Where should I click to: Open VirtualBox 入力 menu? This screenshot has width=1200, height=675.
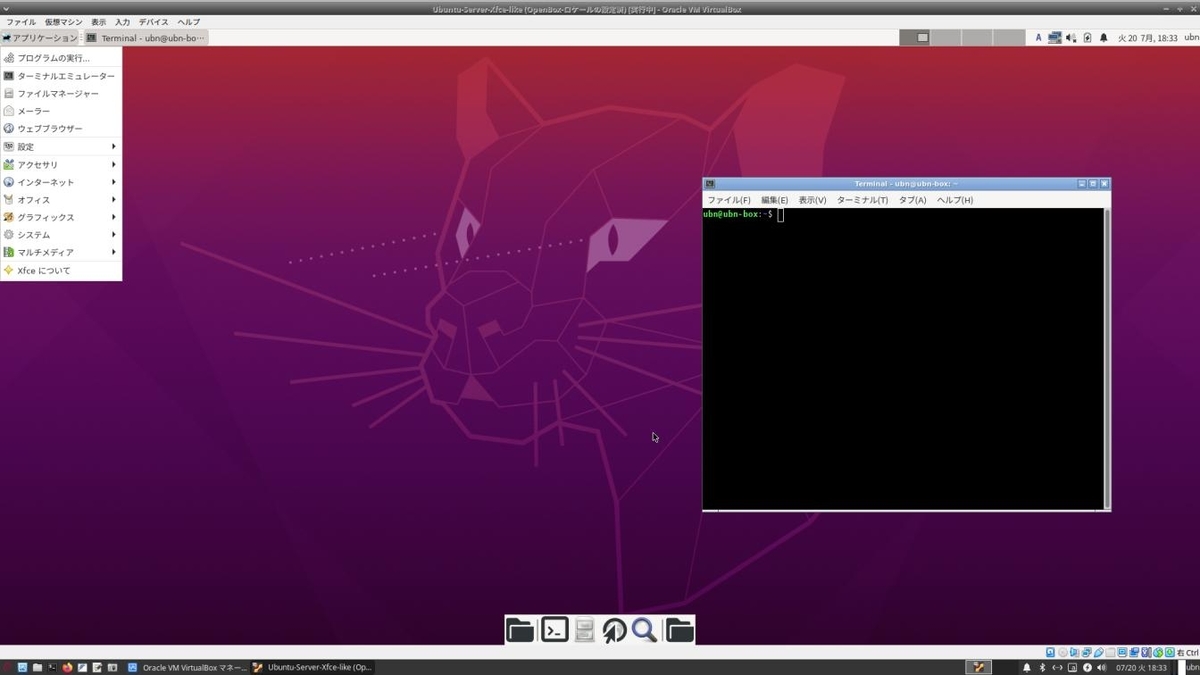122,22
